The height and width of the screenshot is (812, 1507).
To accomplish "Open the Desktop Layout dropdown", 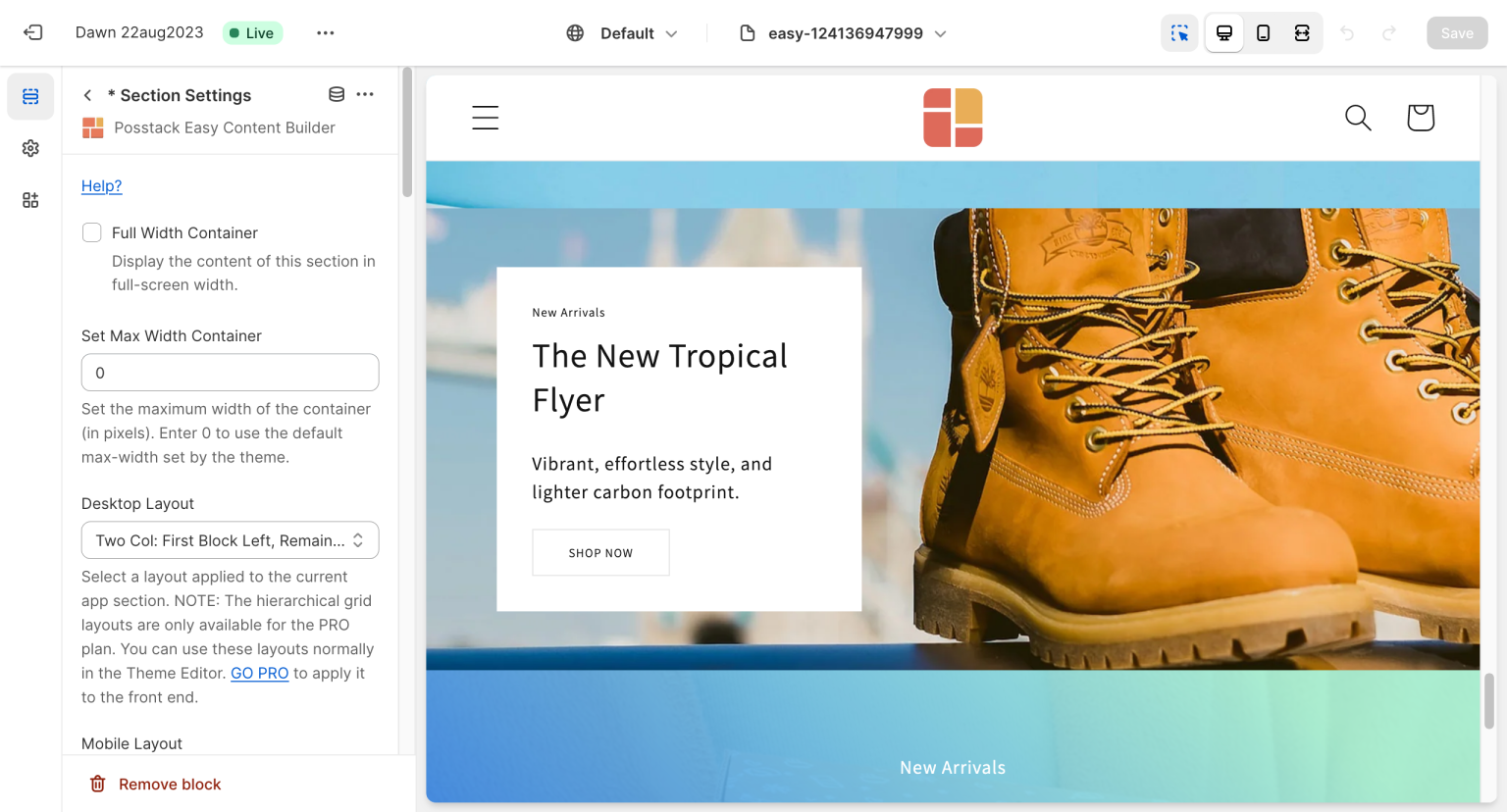I will point(230,540).
